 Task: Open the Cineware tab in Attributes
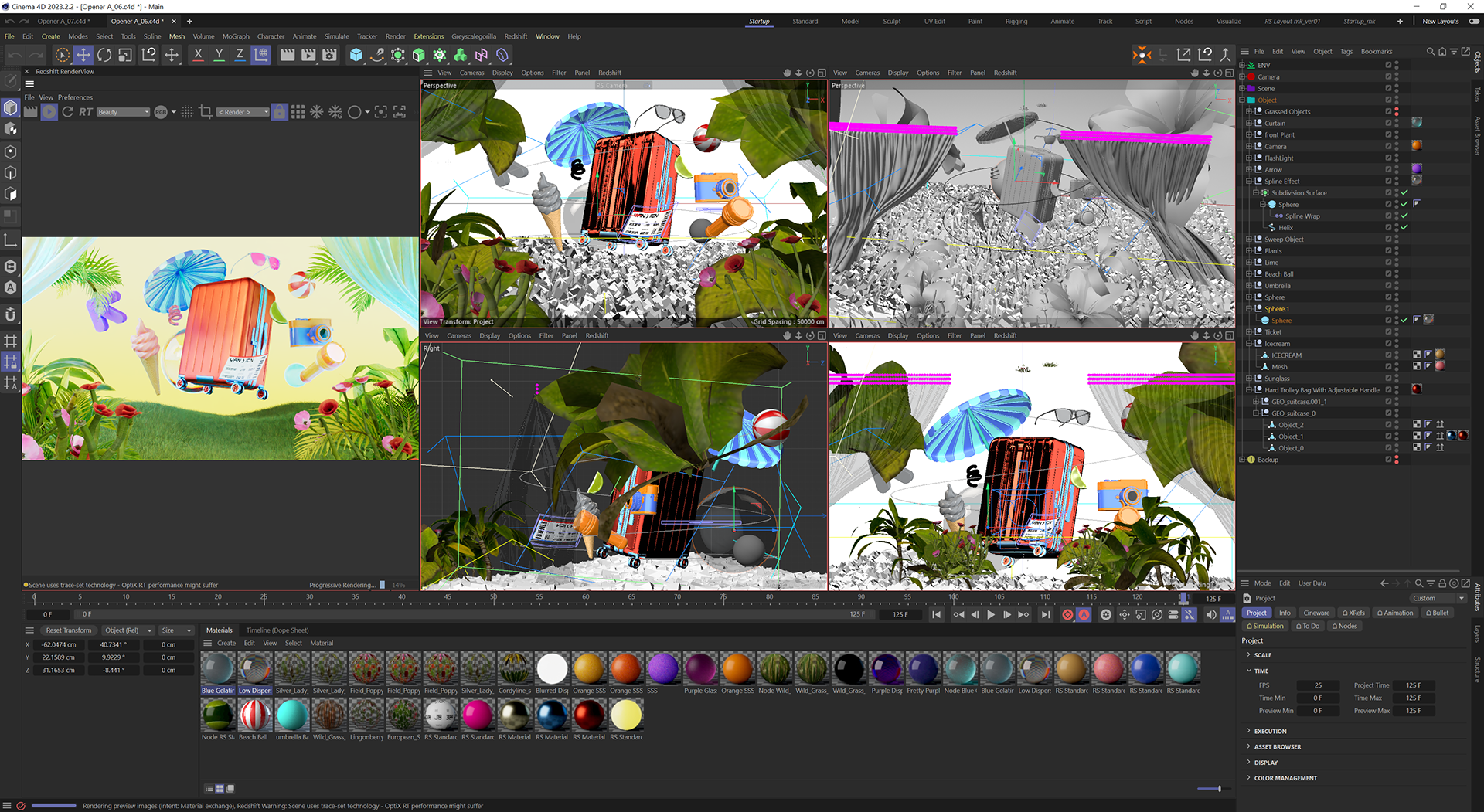[x=1316, y=613]
